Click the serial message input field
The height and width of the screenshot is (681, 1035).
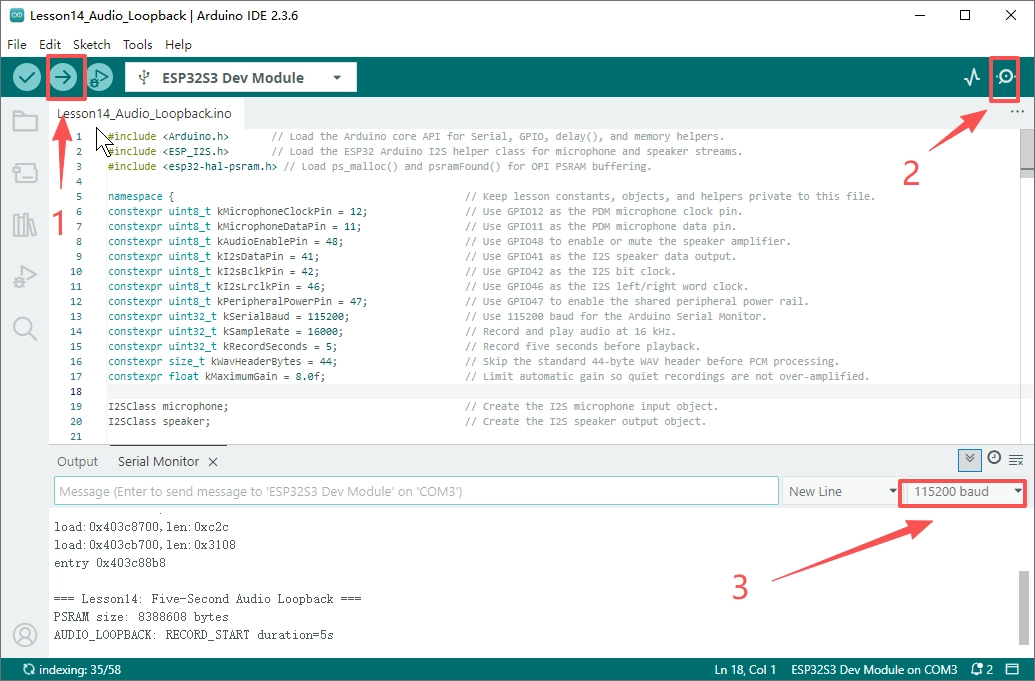pyautogui.click(x=417, y=492)
